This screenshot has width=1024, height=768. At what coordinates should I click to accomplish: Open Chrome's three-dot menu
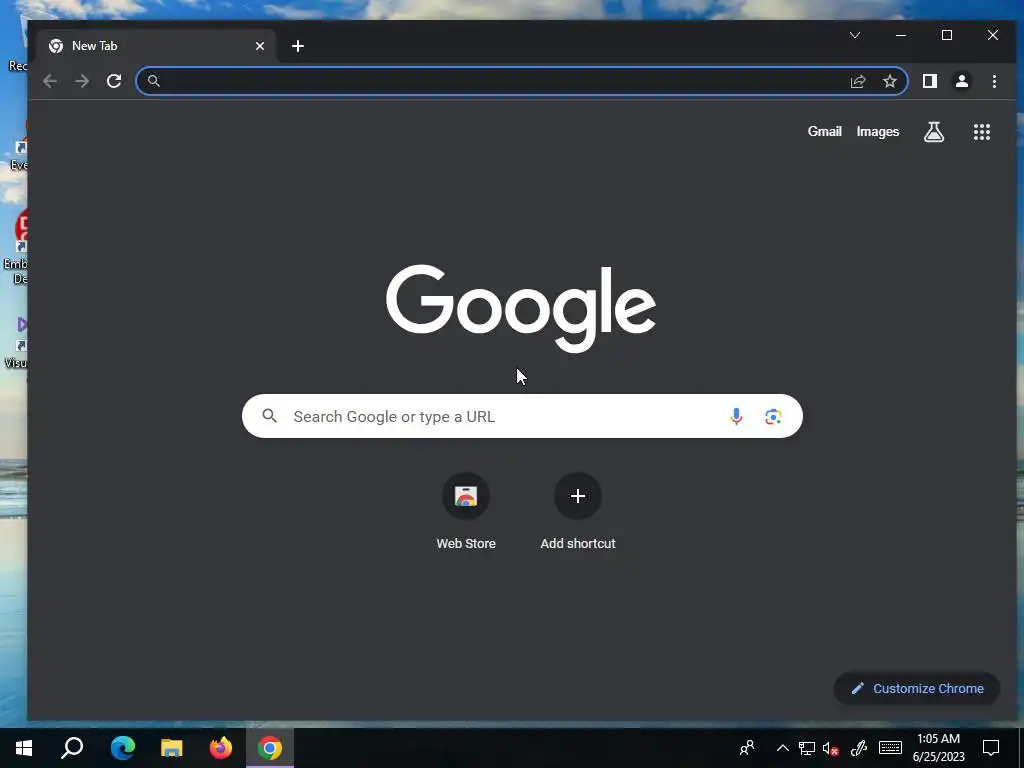(994, 81)
